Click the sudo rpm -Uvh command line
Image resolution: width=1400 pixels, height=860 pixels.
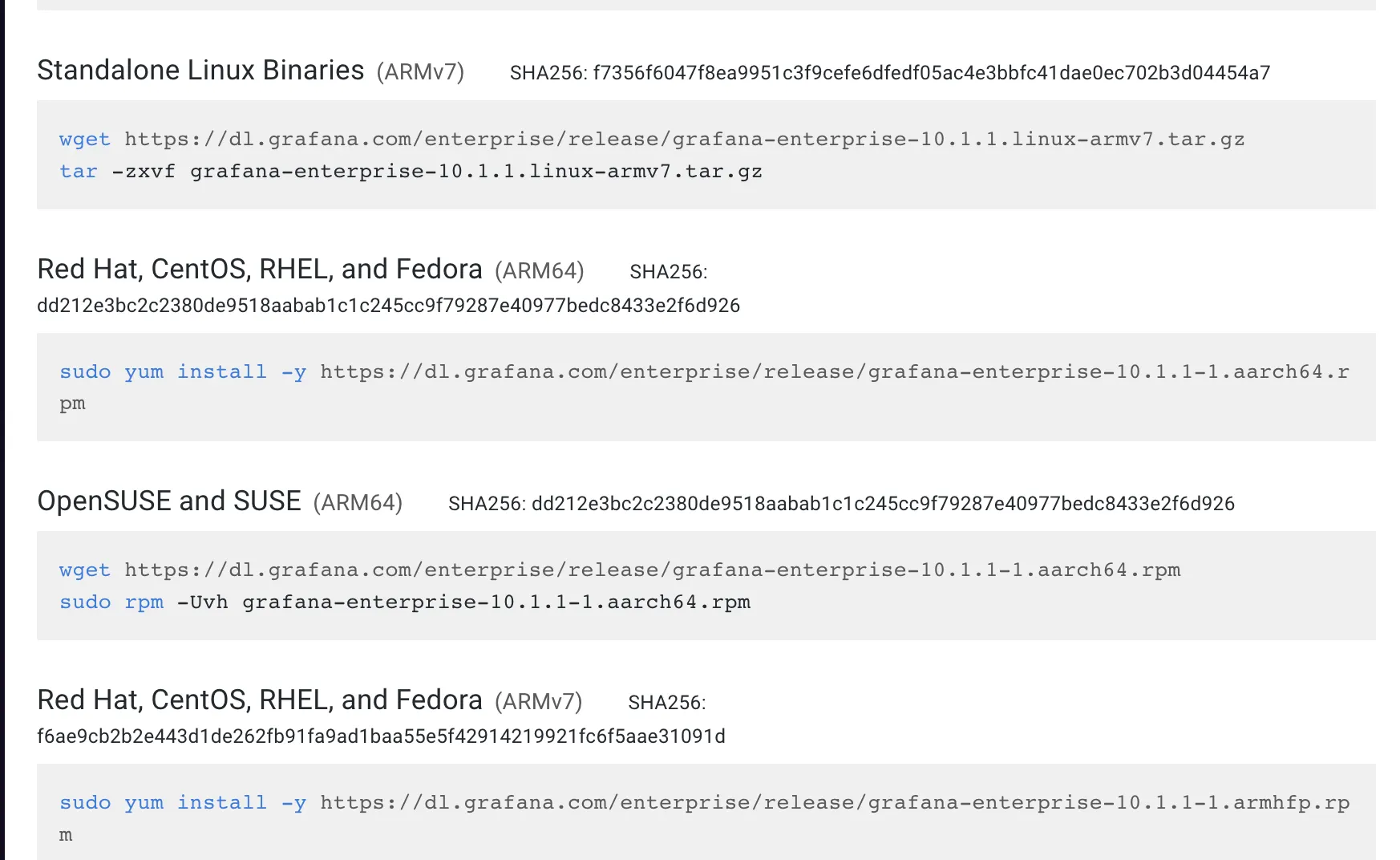405,602
